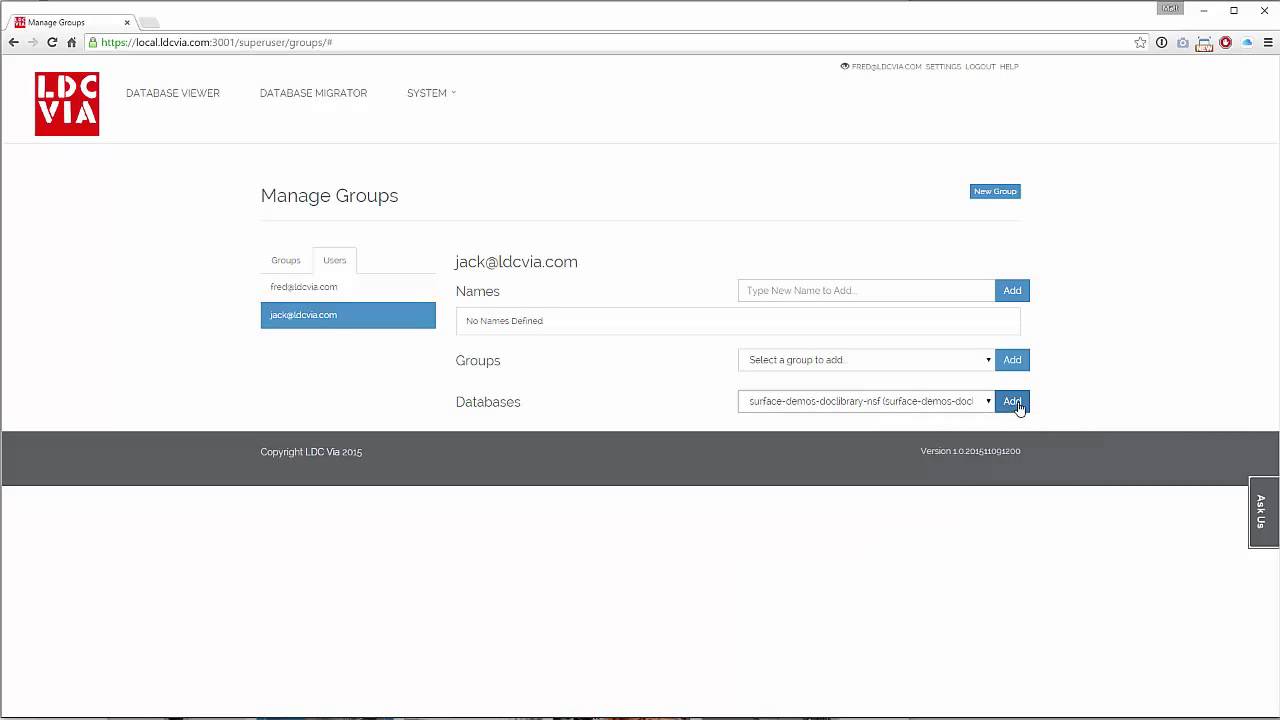The image size is (1280, 720).
Task: Open a new browser tab
Action: click(148, 22)
